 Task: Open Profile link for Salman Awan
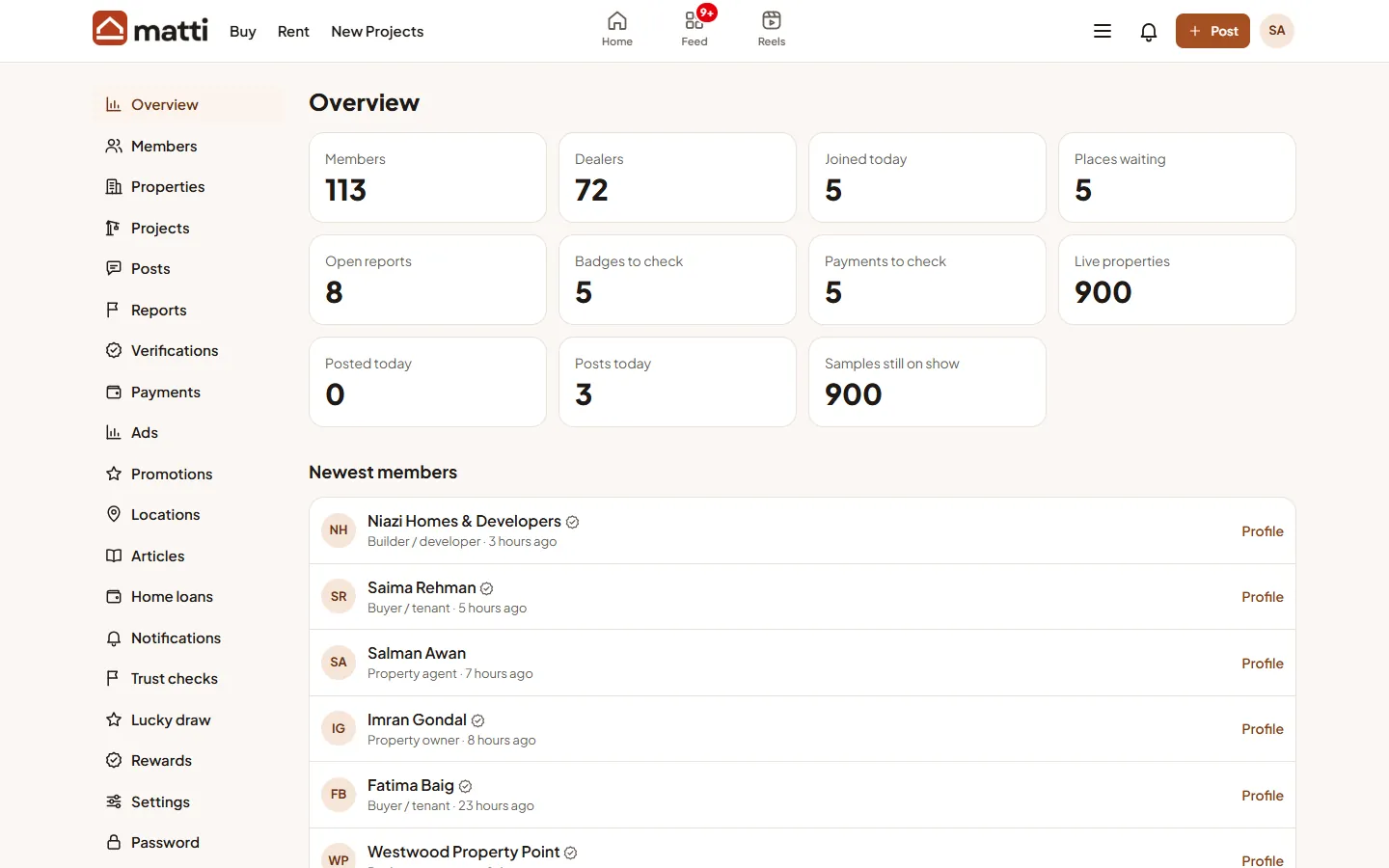point(1262,664)
